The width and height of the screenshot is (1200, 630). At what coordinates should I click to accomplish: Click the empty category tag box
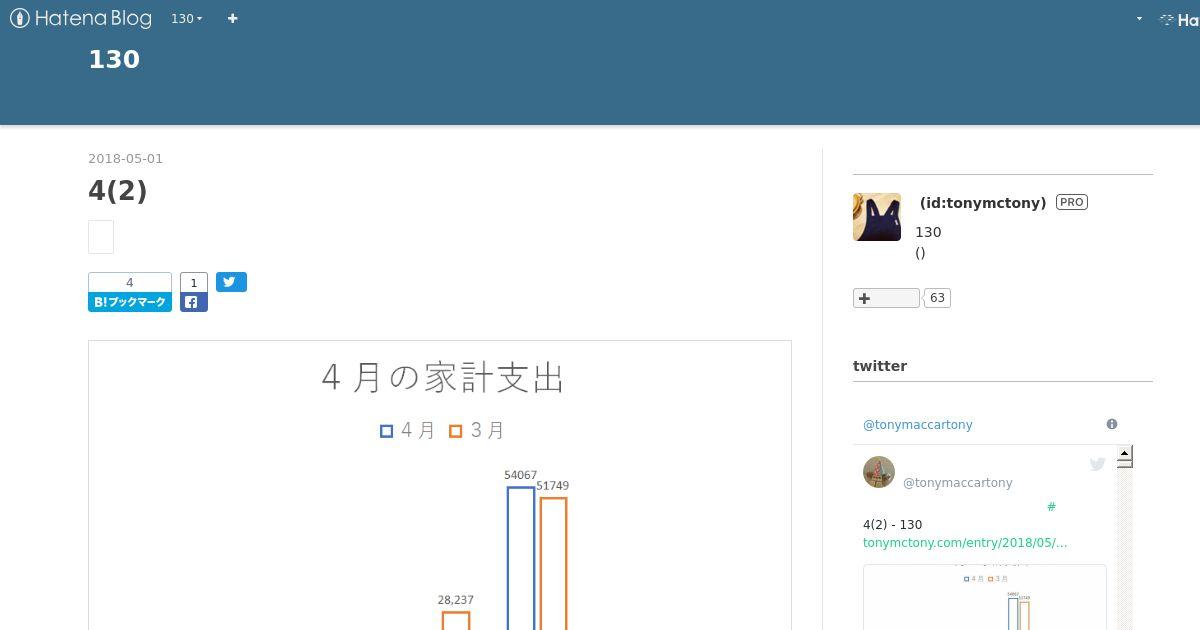tap(101, 237)
